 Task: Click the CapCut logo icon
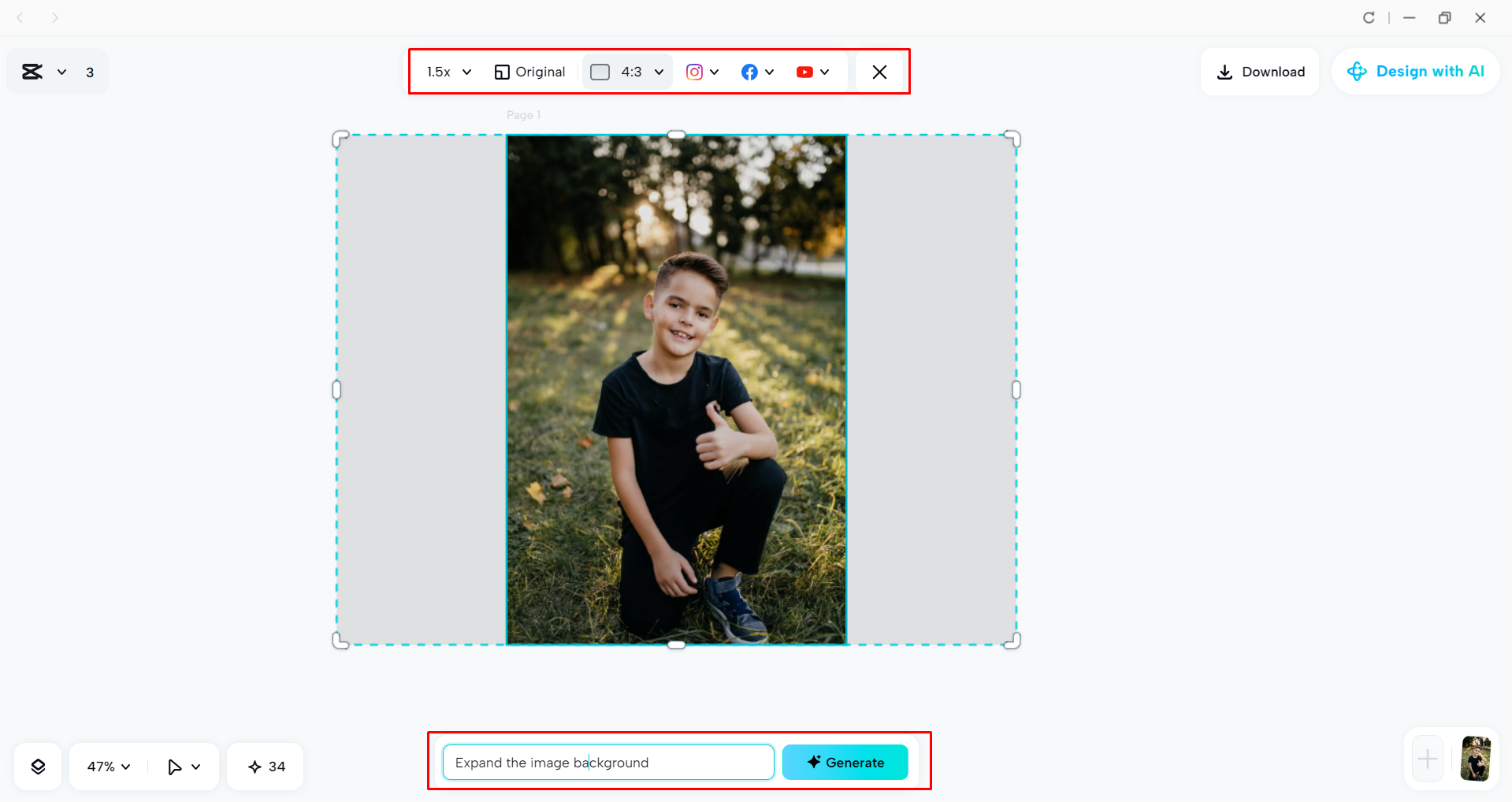[x=33, y=71]
